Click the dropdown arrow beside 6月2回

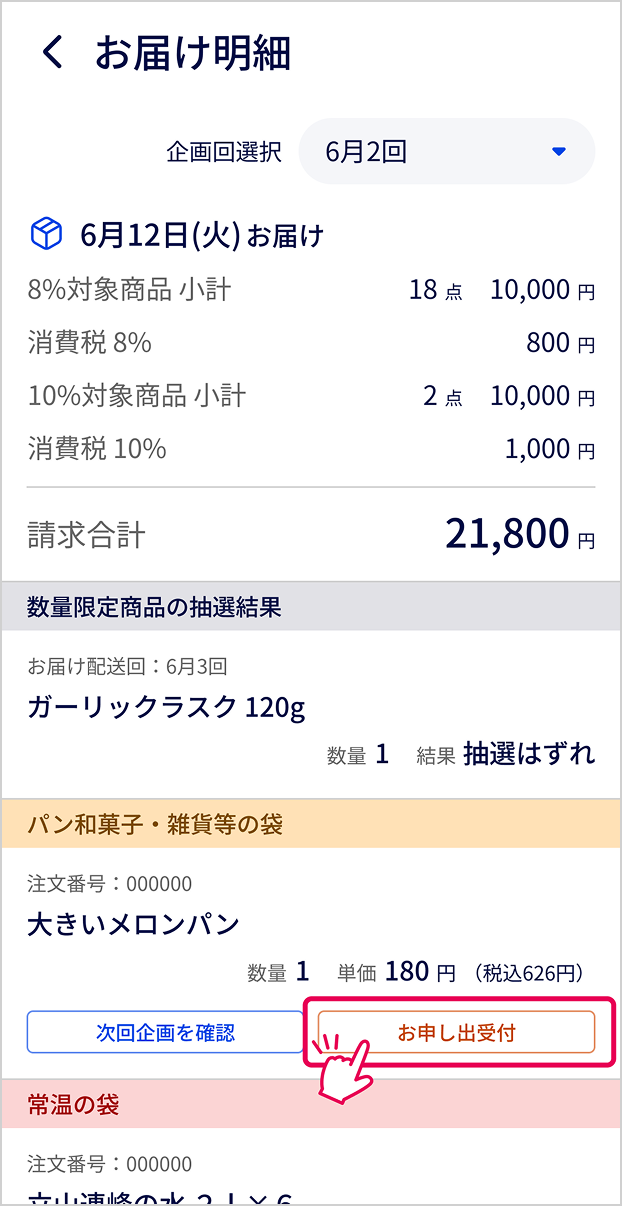click(x=559, y=152)
